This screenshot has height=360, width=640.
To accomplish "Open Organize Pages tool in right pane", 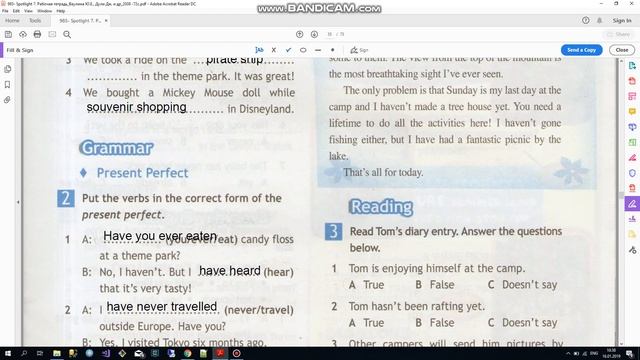I will (632, 142).
